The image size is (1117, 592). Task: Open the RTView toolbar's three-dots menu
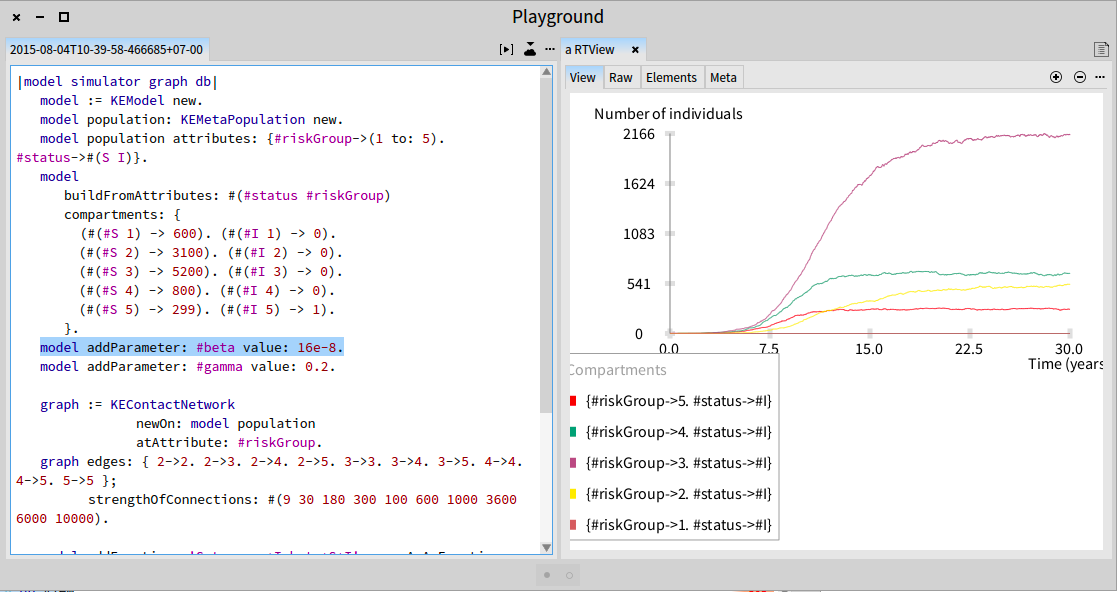(1100, 77)
